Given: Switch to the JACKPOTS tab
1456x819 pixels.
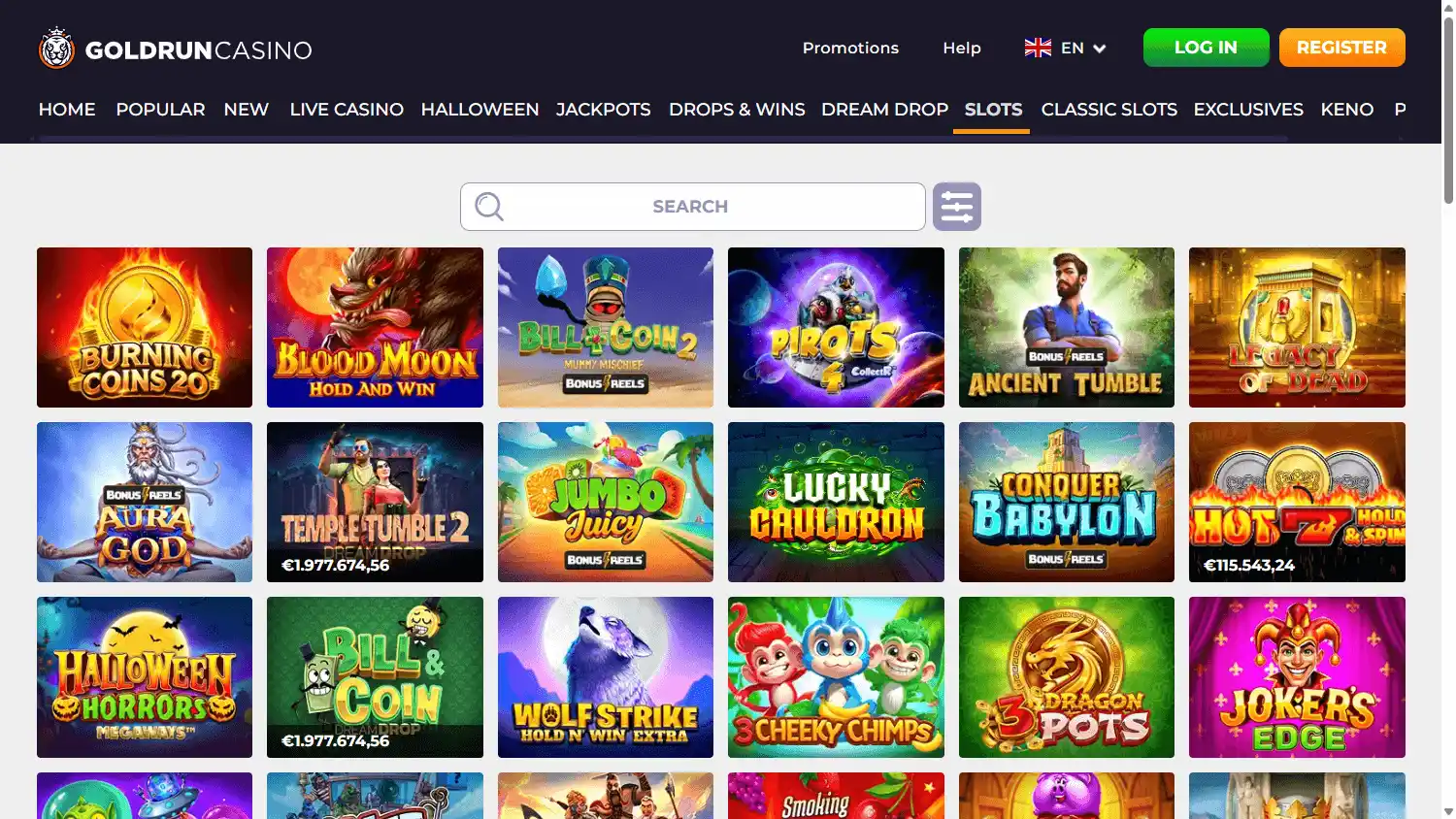Looking at the screenshot, I should click(603, 110).
